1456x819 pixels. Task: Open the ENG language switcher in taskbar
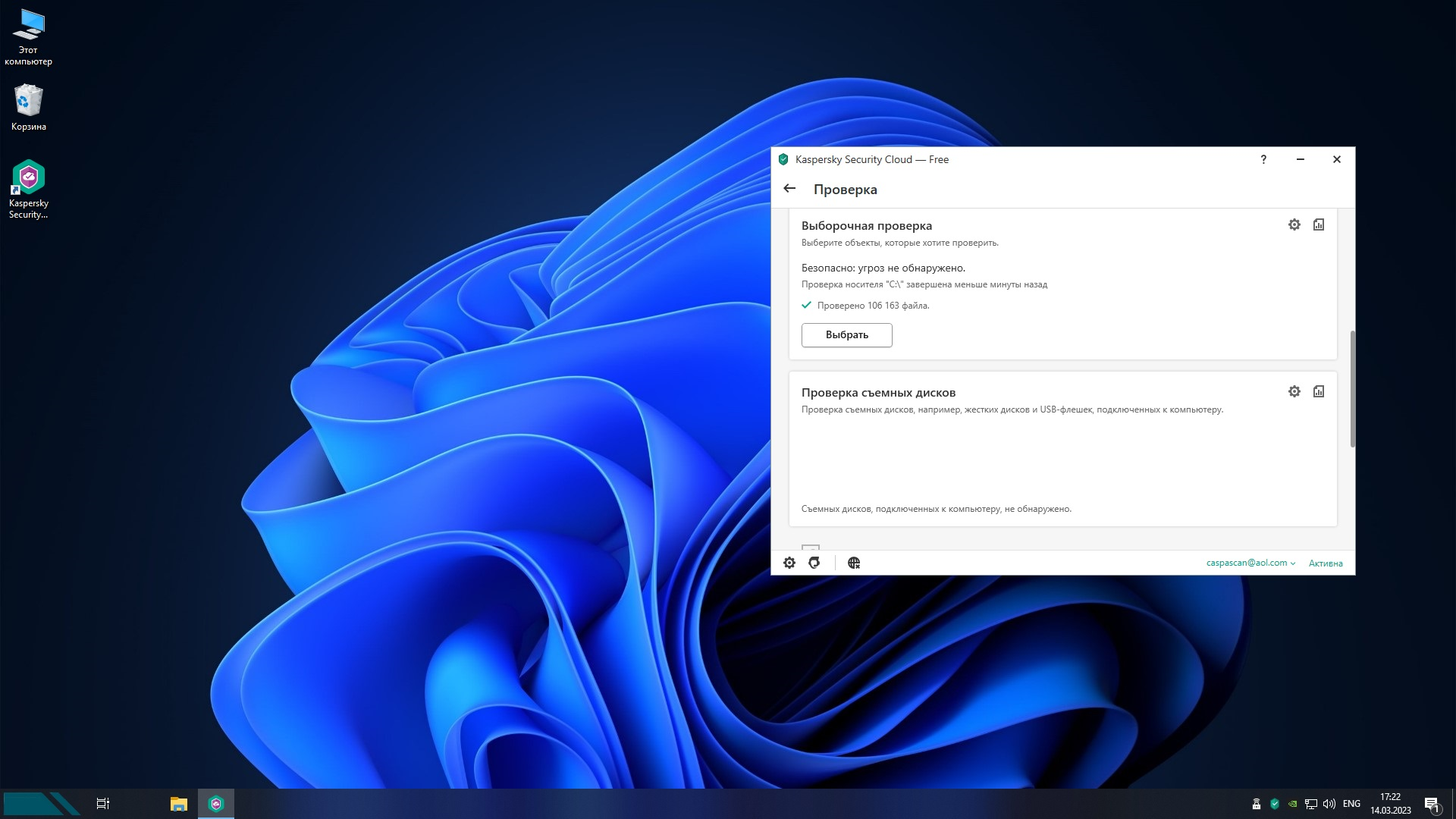tap(1351, 804)
